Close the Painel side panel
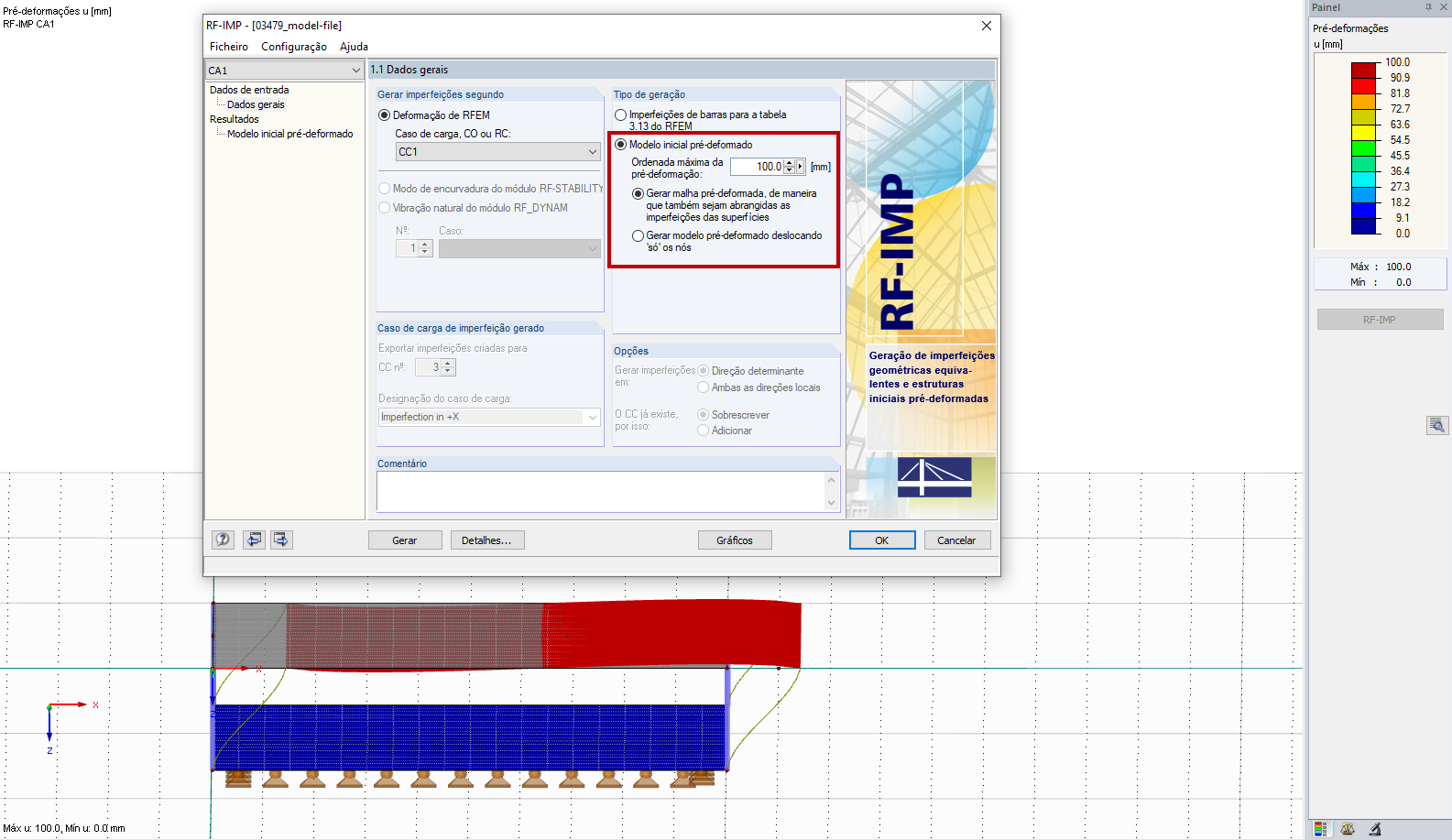Viewport: 1452px width, 840px height. [1443, 7]
